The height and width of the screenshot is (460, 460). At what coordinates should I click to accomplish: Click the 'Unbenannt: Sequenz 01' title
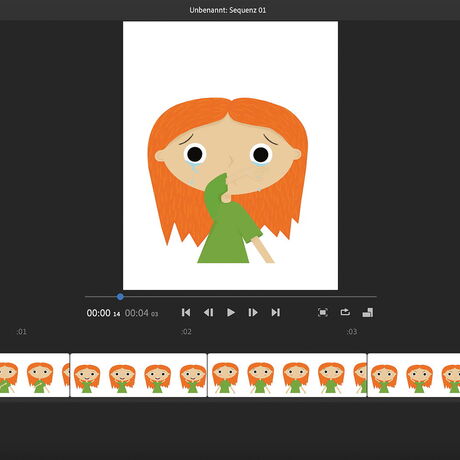pos(228,10)
